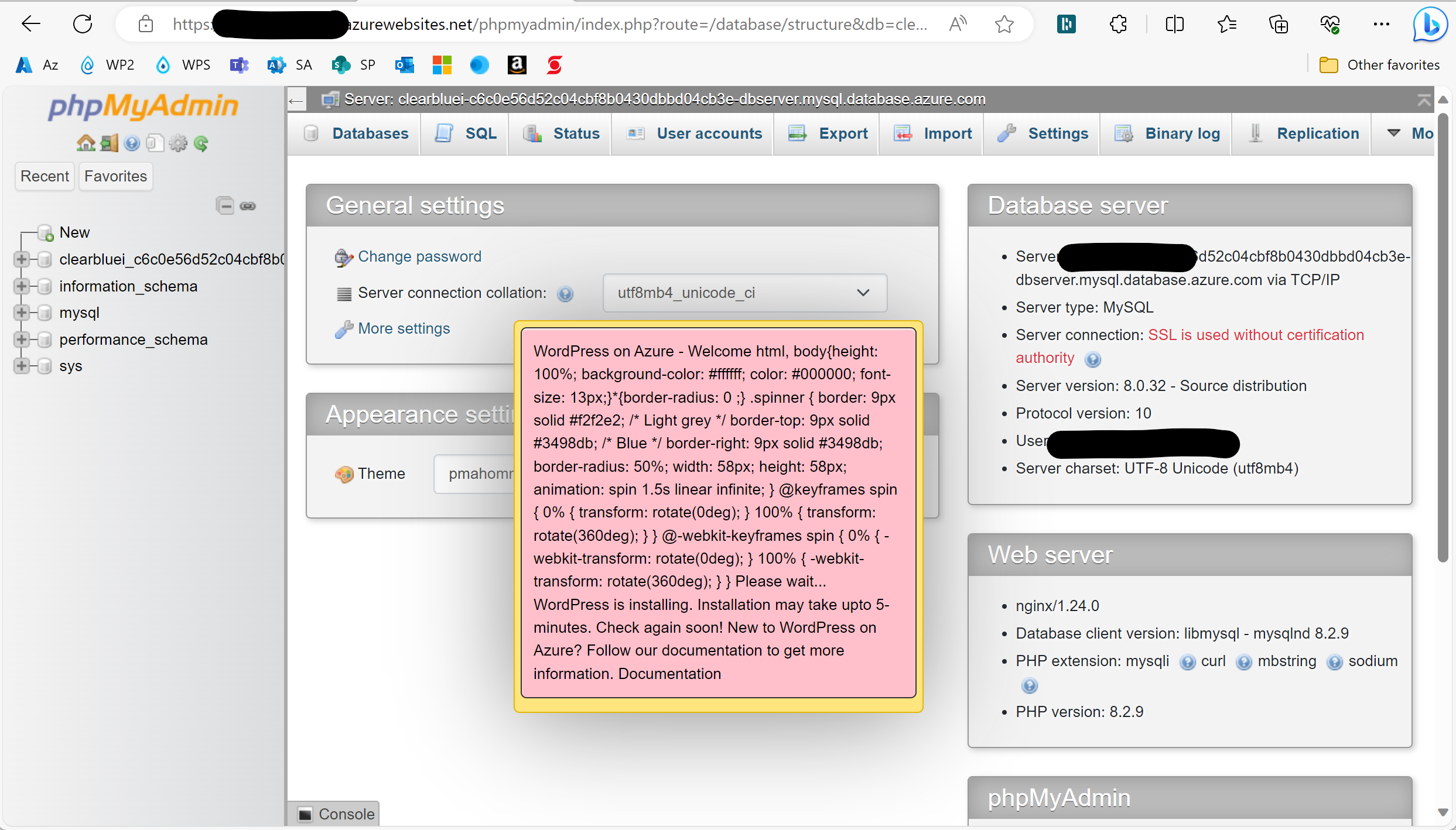Image resolution: width=1456 pixels, height=830 pixels.
Task: Click the Favorites button in sidebar
Action: click(115, 176)
